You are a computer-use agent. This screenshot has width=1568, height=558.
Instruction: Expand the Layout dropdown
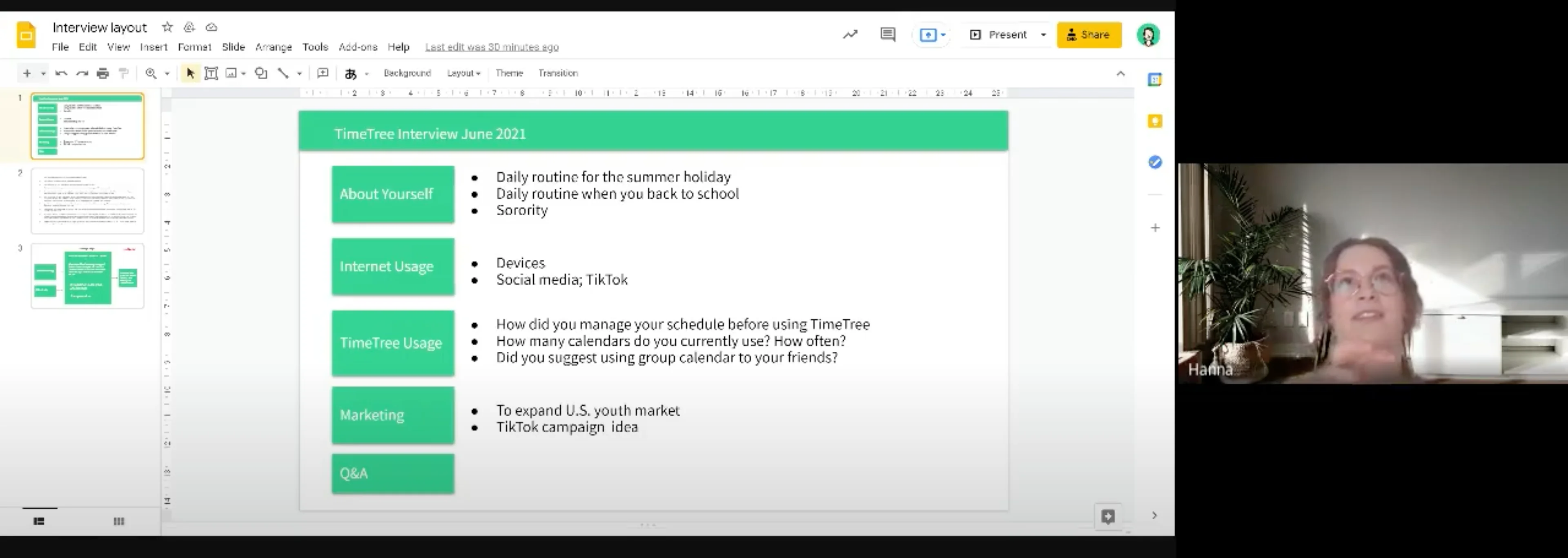pos(463,73)
